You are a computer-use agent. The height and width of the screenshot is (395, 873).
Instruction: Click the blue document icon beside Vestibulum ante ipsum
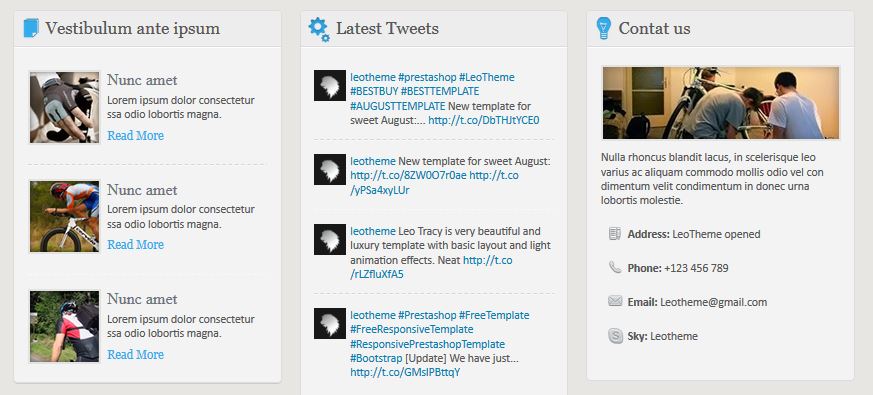tap(31, 28)
